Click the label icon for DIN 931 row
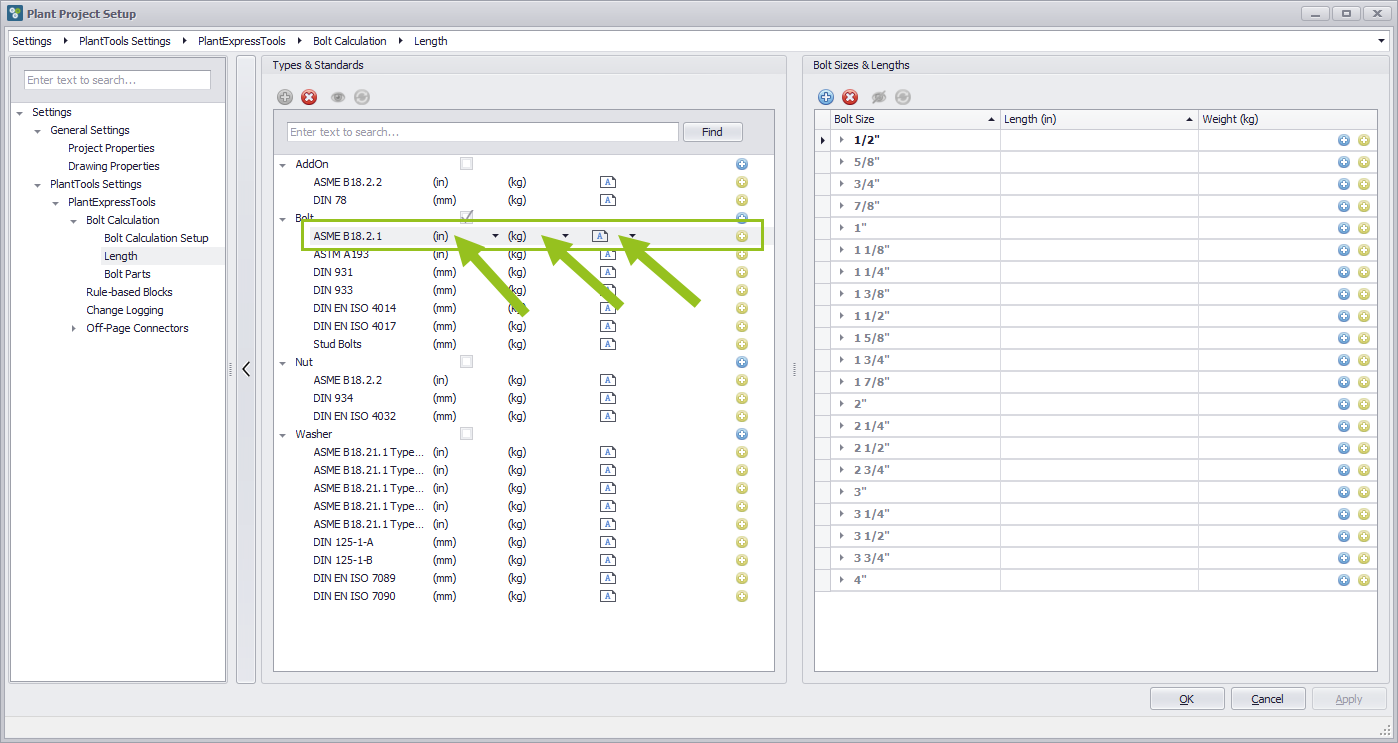Viewport: 1398px width, 743px height. click(x=608, y=272)
